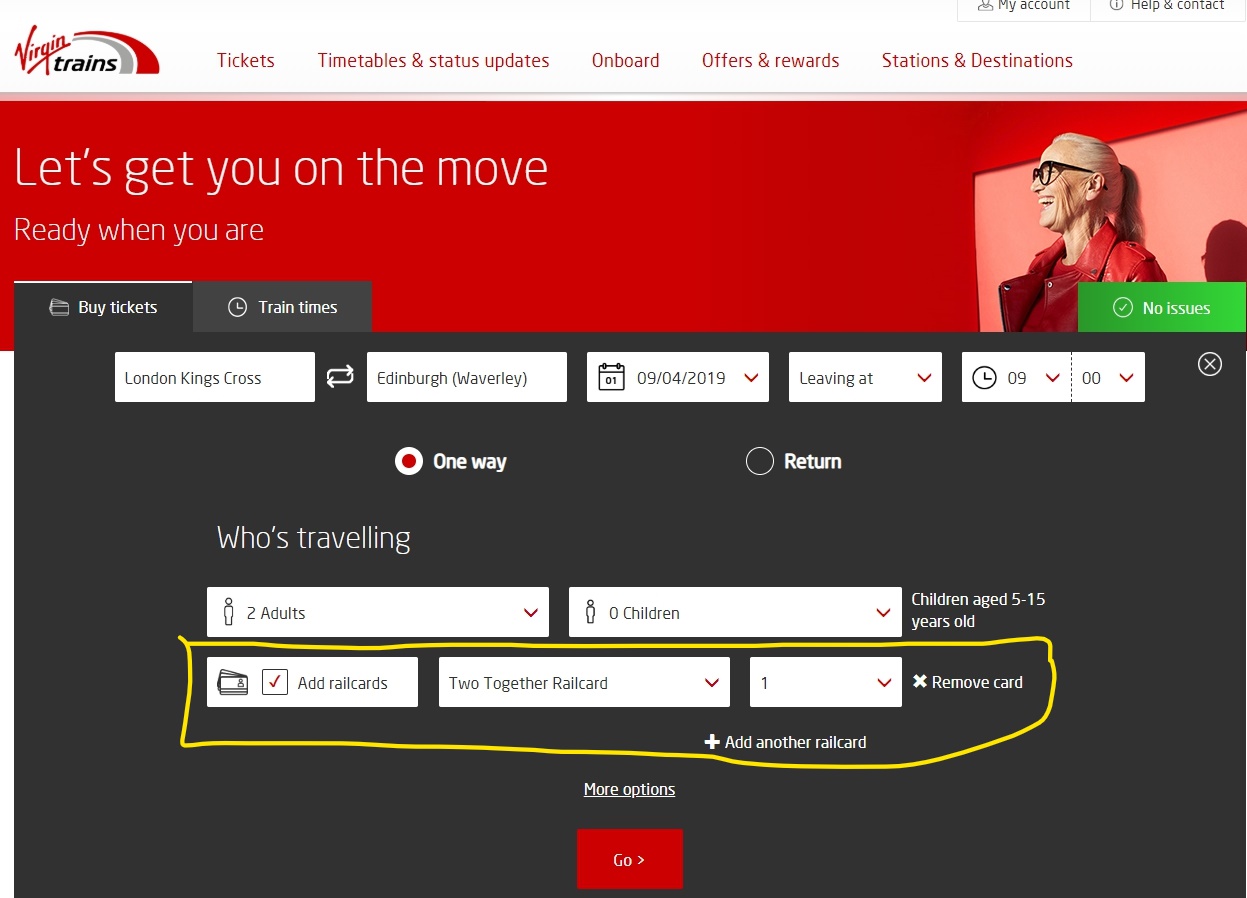Open Stations & Destinations menu
This screenshot has width=1247, height=898.
tap(977, 60)
